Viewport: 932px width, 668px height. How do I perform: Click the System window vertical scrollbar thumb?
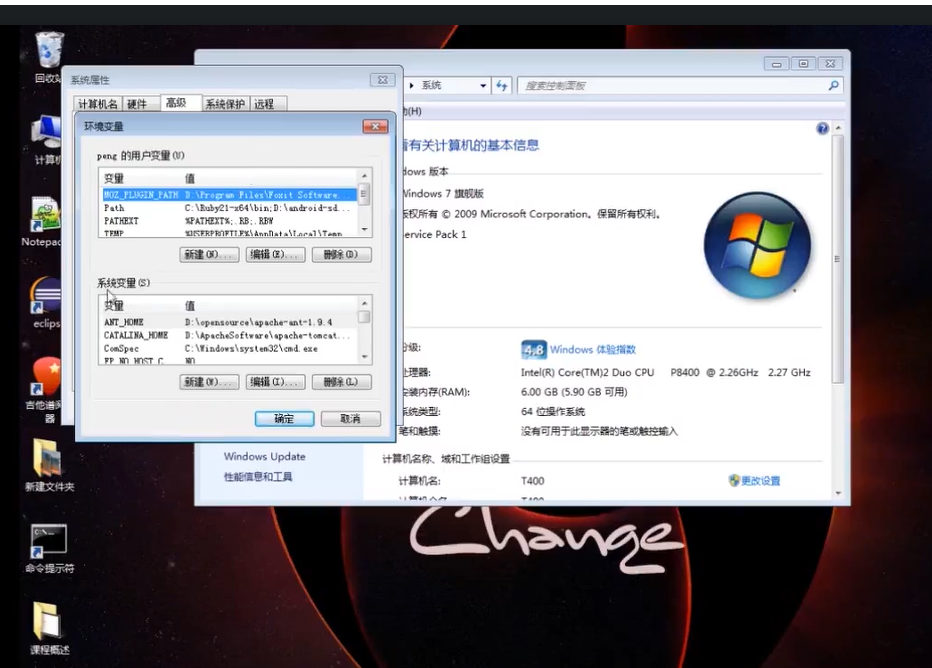click(837, 259)
